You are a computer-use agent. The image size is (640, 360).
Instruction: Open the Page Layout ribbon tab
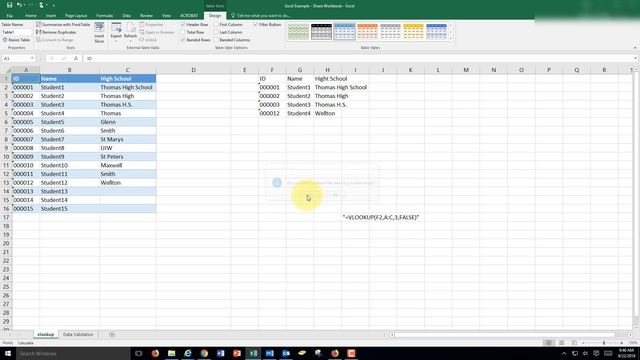point(76,16)
